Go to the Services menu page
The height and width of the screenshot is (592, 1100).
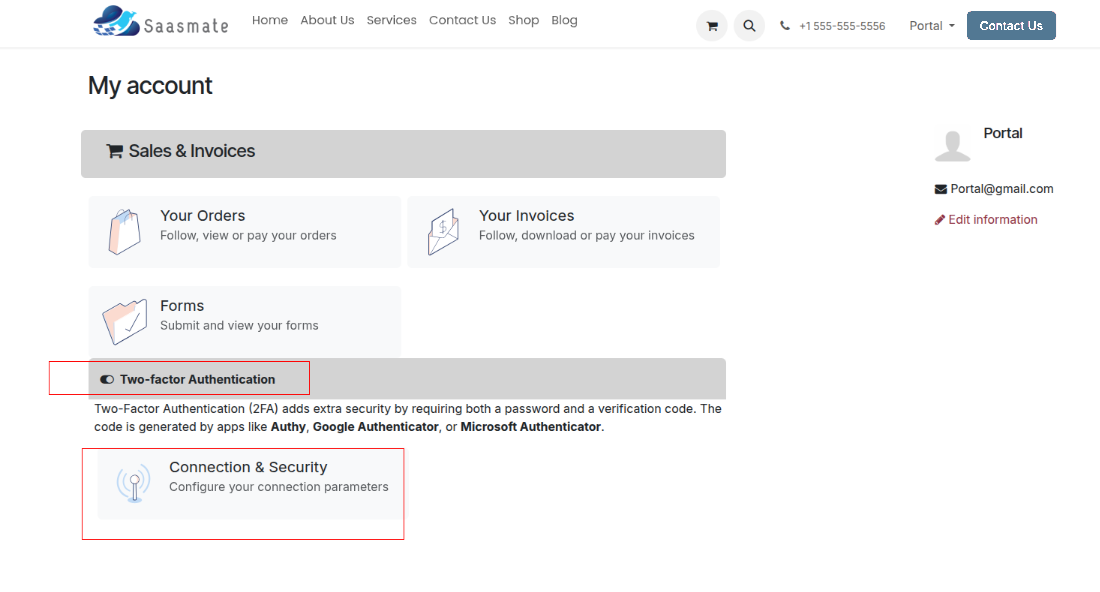pos(391,20)
